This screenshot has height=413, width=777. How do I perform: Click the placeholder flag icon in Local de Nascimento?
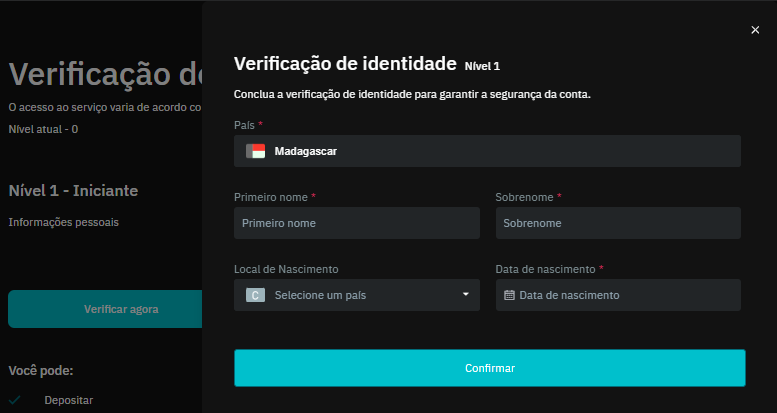[x=256, y=295]
